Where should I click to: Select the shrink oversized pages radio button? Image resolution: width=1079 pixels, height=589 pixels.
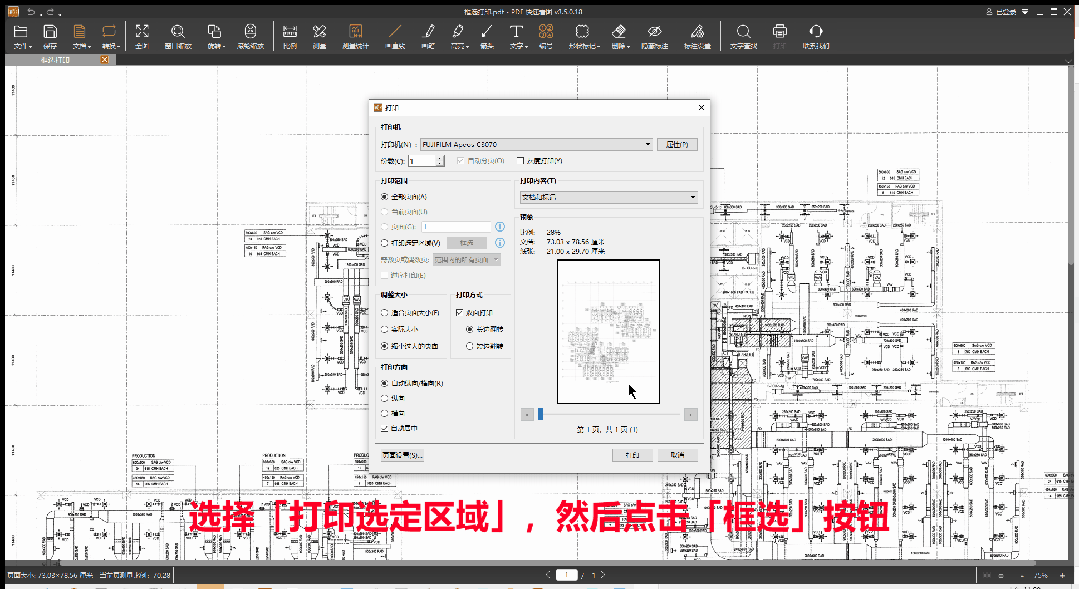pyautogui.click(x=385, y=346)
